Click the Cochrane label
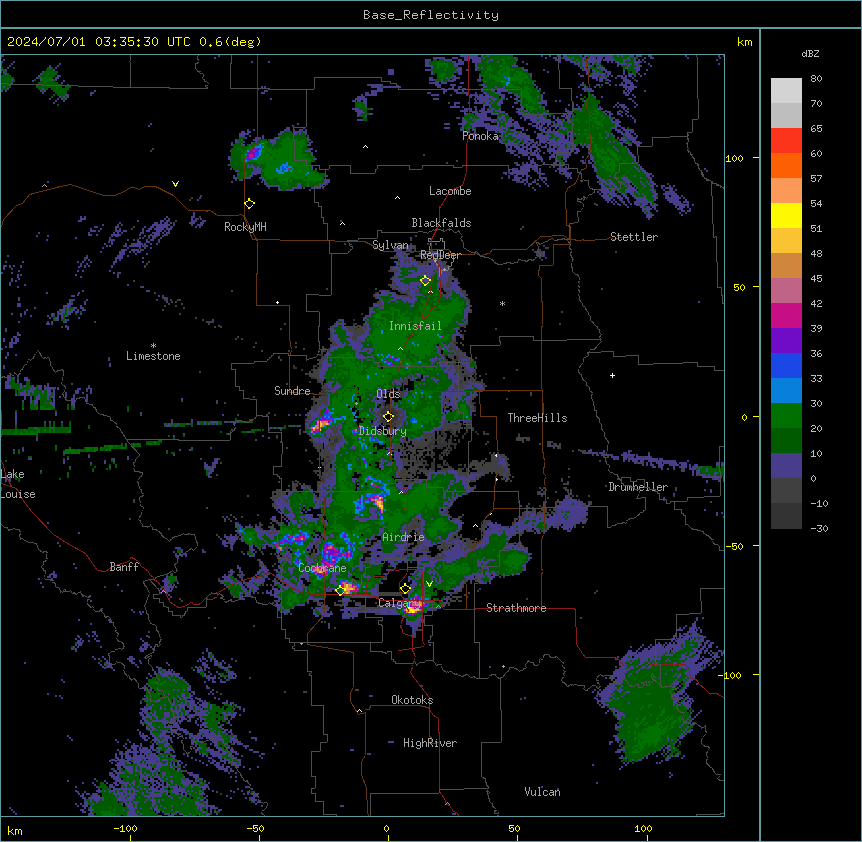This screenshot has width=862, height=842. [x=322, y=568]
